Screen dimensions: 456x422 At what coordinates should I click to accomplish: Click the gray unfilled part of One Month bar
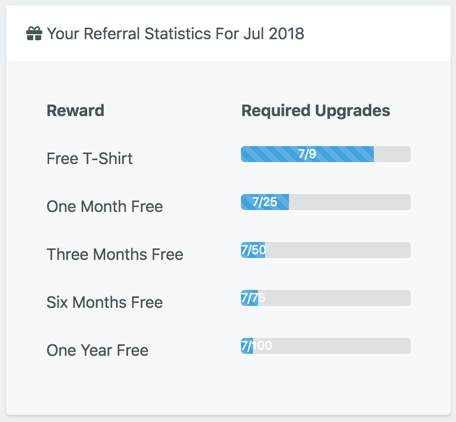coord(350,202)
